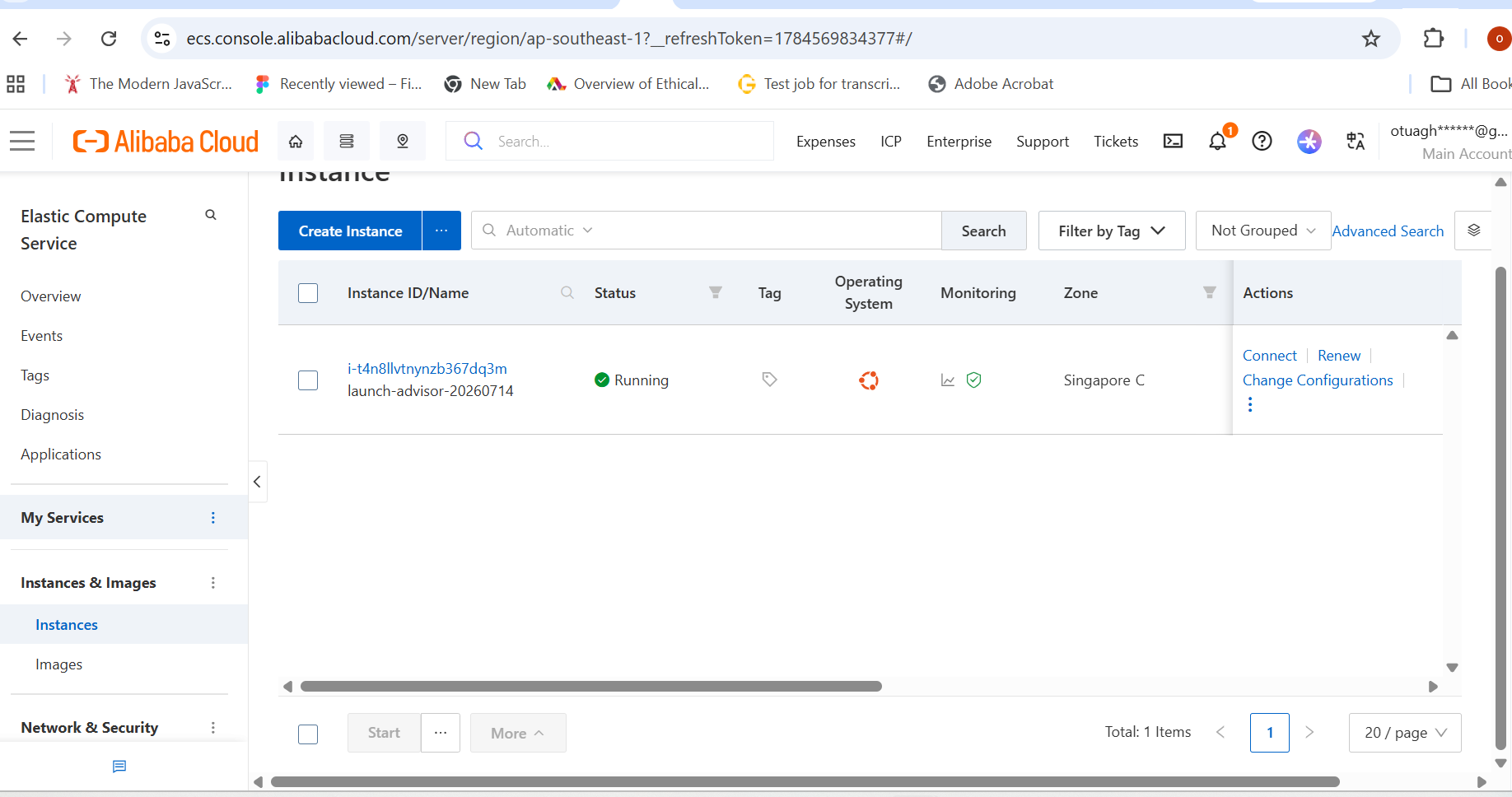Viewport: 1512px width, 797px height.
Task: Filter by Zone column funnel icon
Action: coord(1210,292)
